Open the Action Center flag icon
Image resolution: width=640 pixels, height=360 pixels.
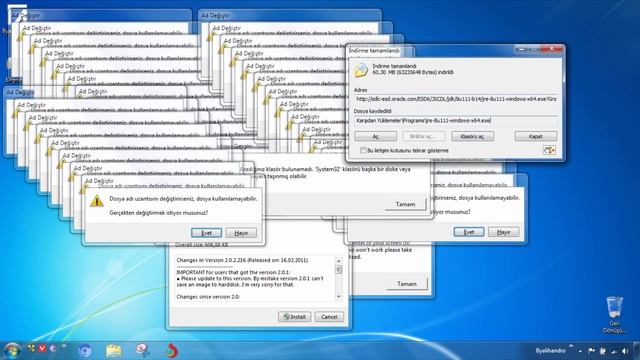point(591,351)
